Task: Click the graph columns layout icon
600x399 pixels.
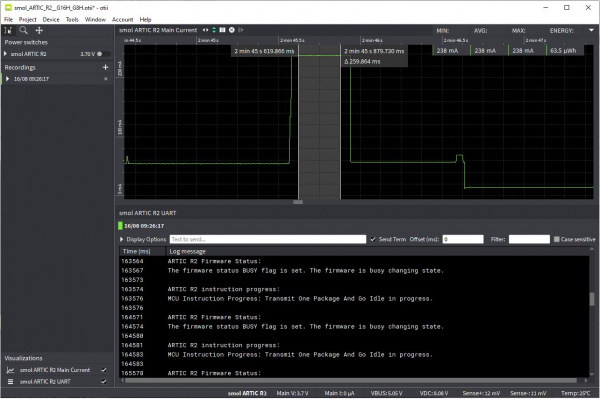Action: [222, 30]
